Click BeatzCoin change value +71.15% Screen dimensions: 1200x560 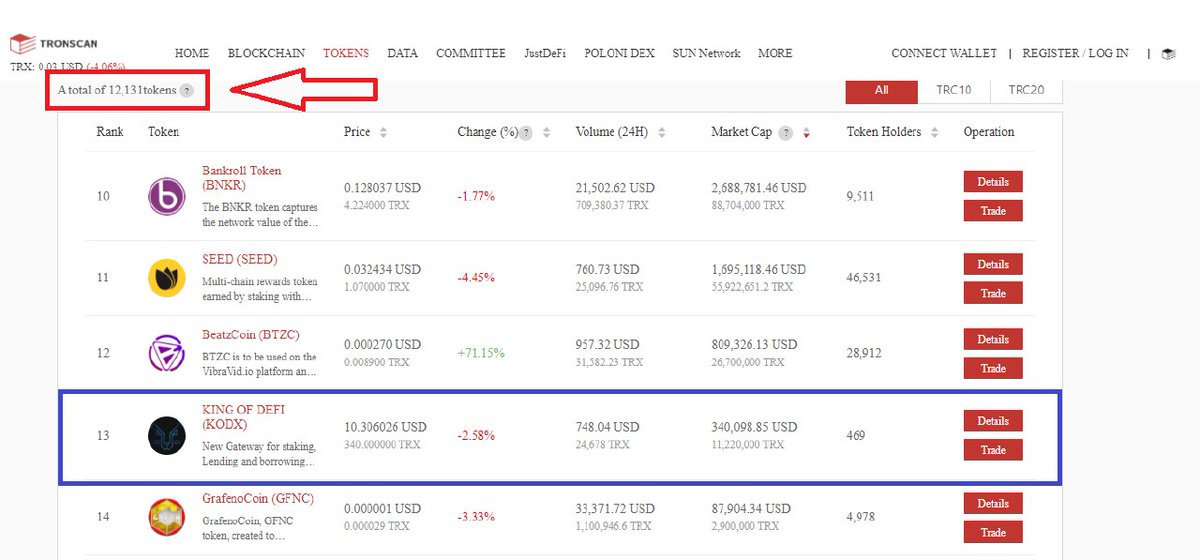481,353
